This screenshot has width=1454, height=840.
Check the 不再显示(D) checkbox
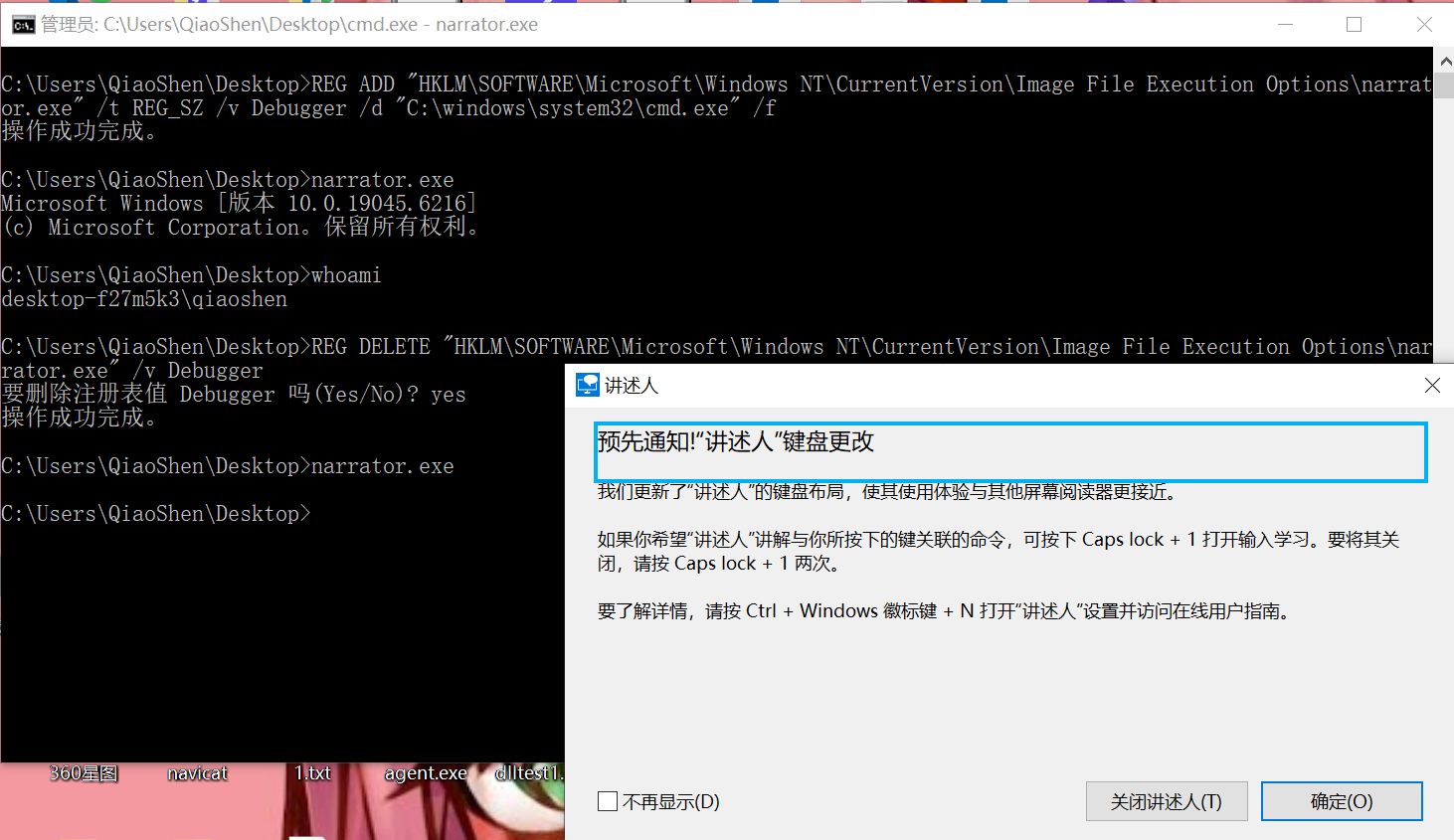pyautogui.click(x=608, y=801)
